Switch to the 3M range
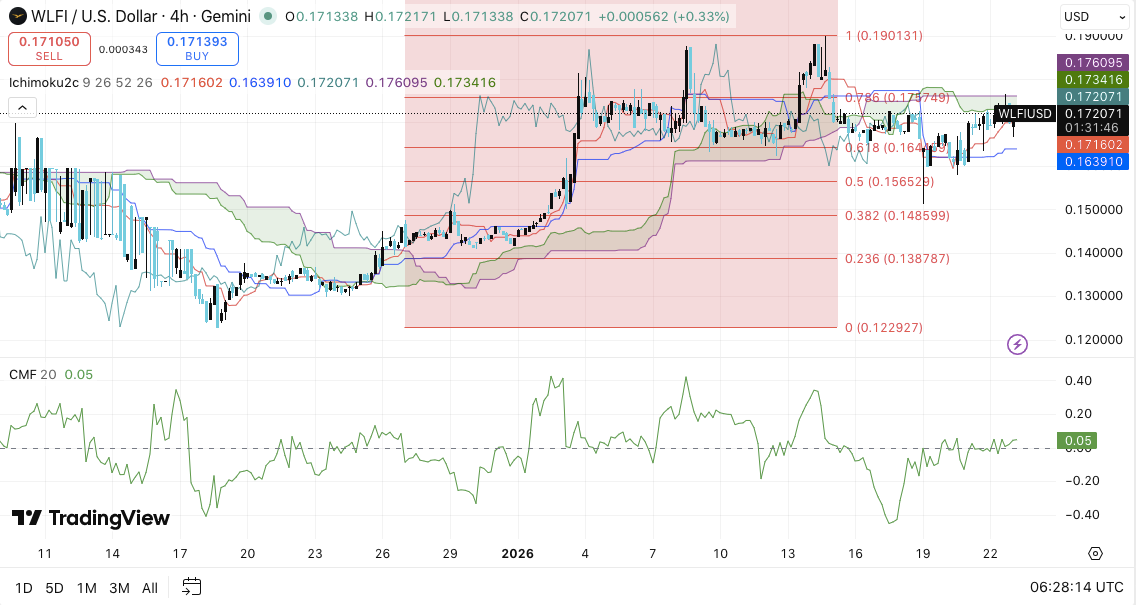Screen dimensions: 1136x605 pos(119,588)
